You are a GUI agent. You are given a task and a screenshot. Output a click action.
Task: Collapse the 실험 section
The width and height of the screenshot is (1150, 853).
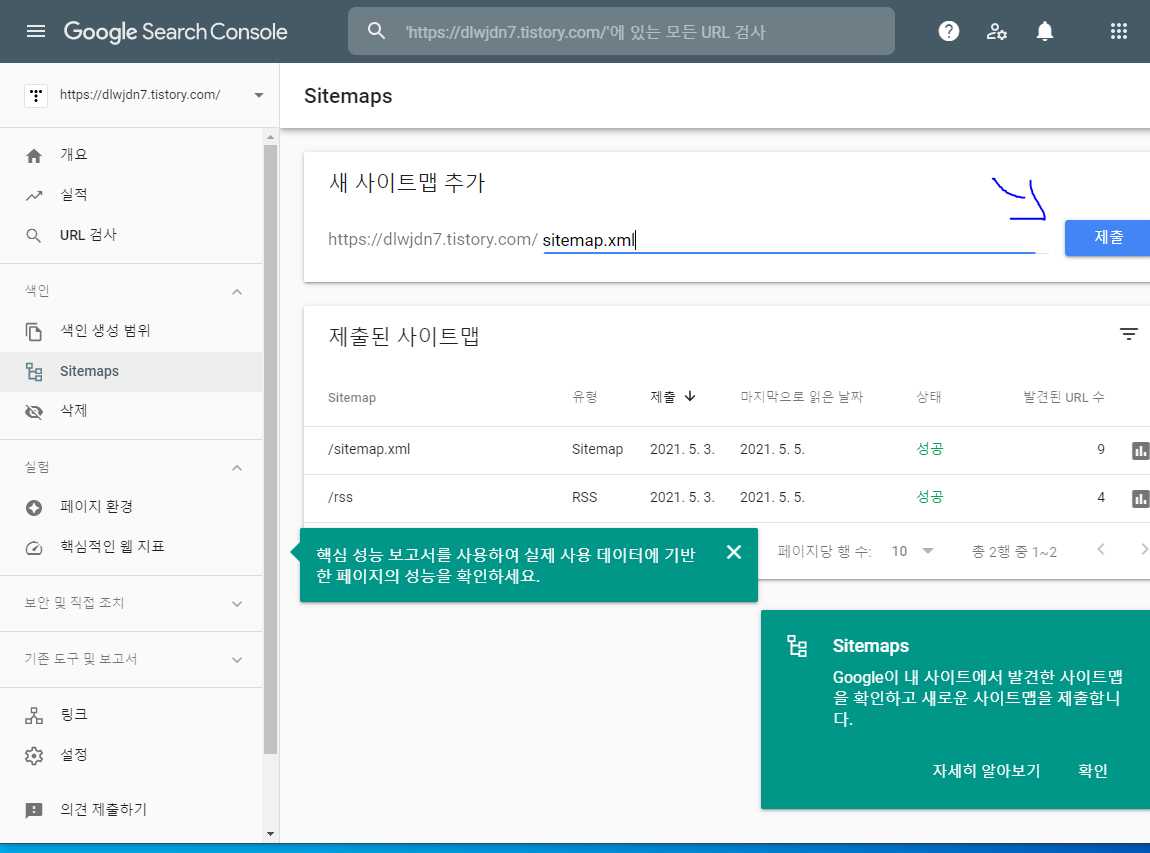[x=237, y=468]
